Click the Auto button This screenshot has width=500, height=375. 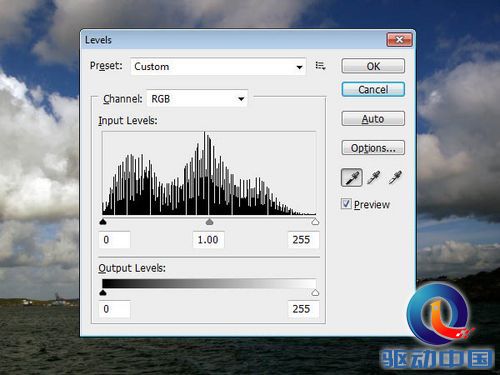[373, 119]
